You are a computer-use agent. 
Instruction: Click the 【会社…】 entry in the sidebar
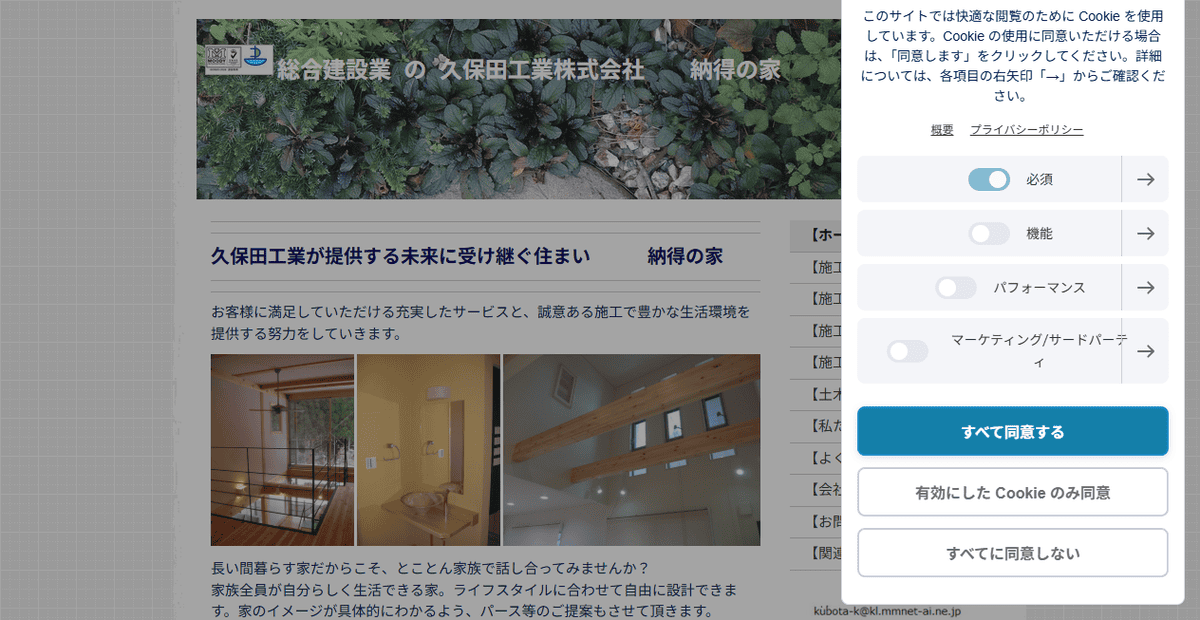pos(820,491)
